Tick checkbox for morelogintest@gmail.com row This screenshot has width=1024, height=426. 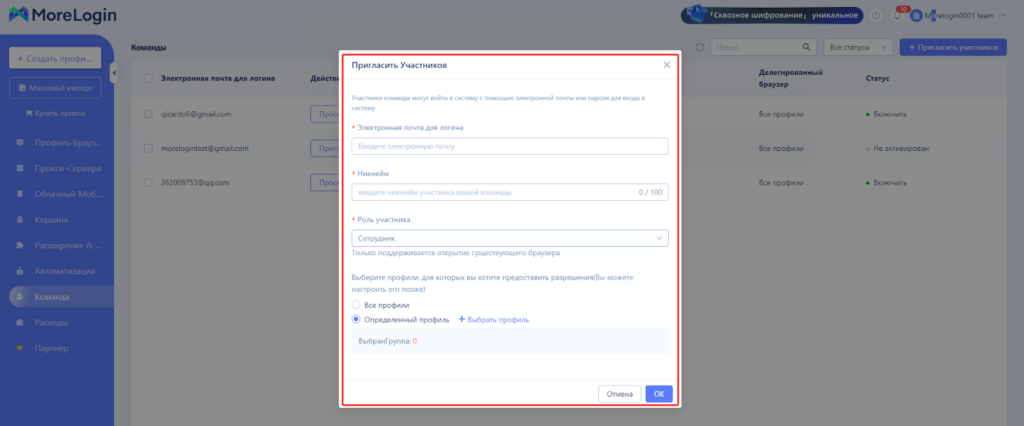(148, 148)
